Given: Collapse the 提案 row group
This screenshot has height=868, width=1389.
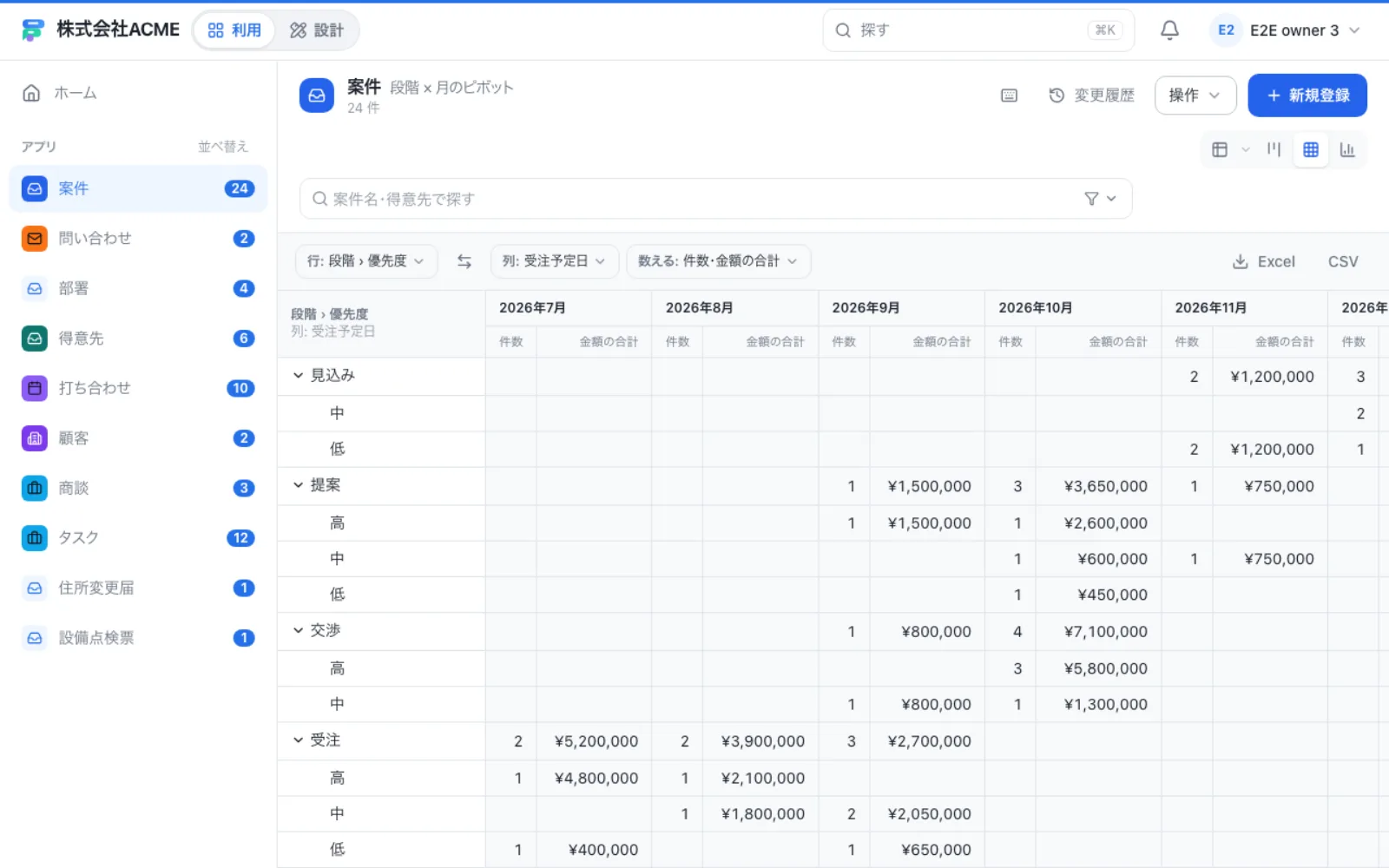Looking at the screenshot, I should 298,485.
